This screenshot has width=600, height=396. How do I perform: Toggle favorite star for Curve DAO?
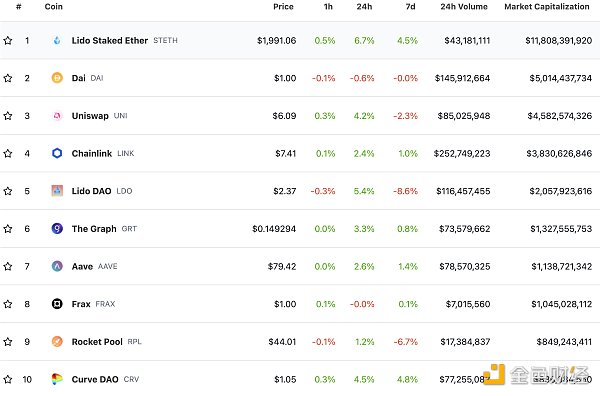(8, 379)
